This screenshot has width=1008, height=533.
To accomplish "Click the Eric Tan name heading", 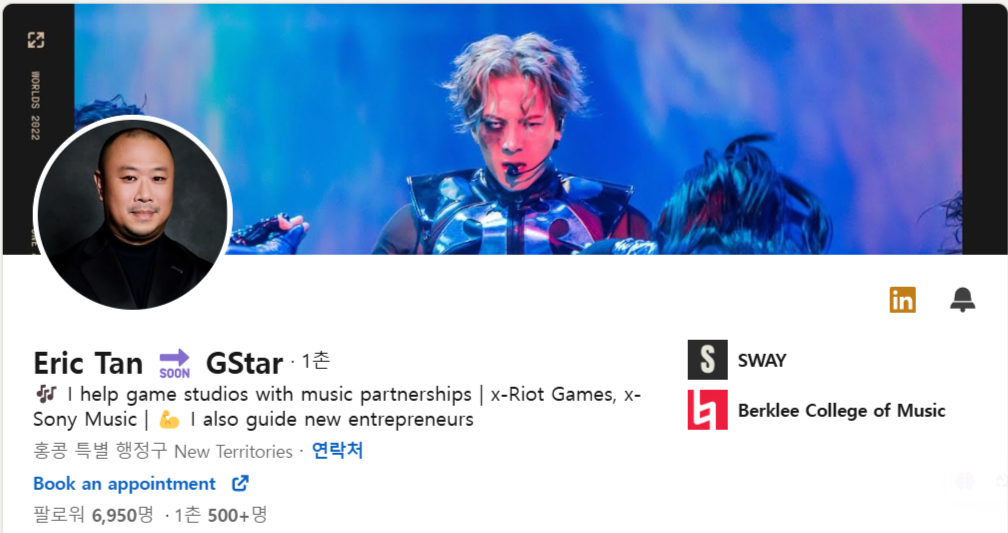I will (88, 364).
